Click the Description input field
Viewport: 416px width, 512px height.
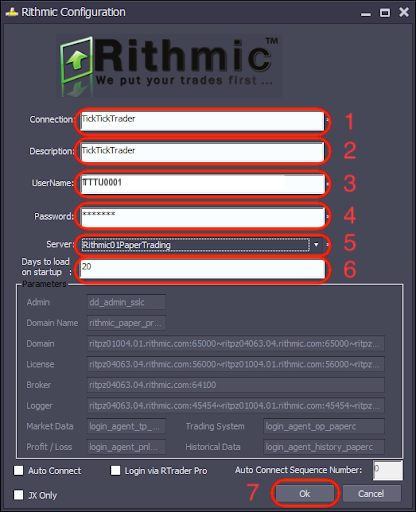click(202, 152)
